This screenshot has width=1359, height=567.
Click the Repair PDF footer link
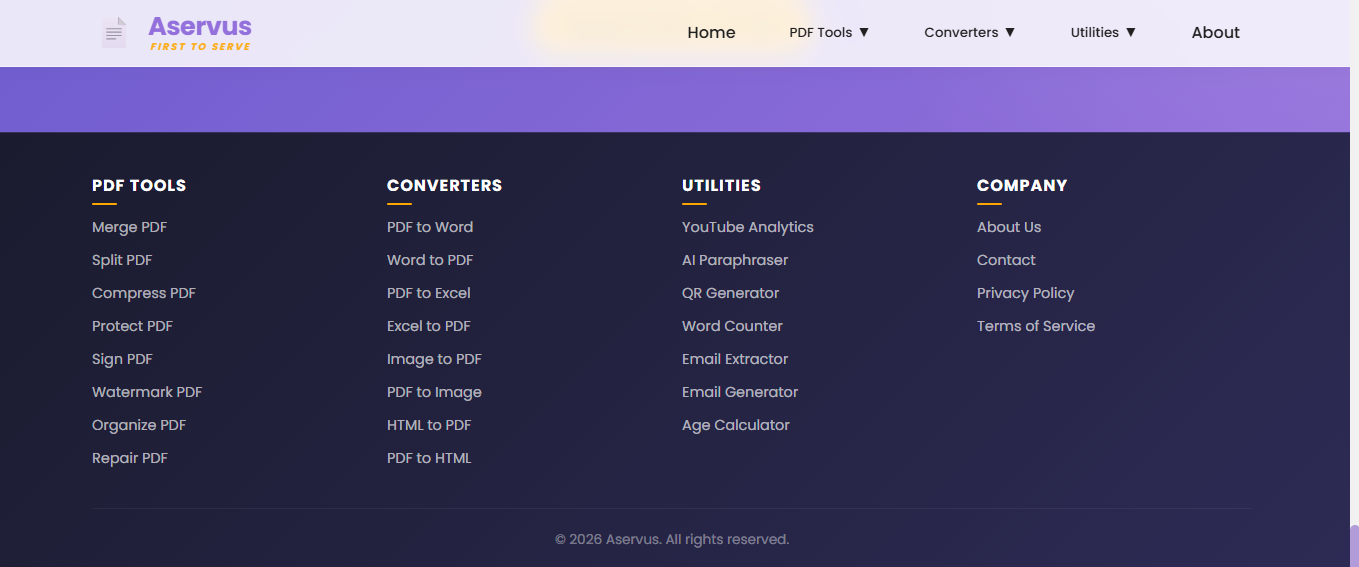[x=130, y=458]
